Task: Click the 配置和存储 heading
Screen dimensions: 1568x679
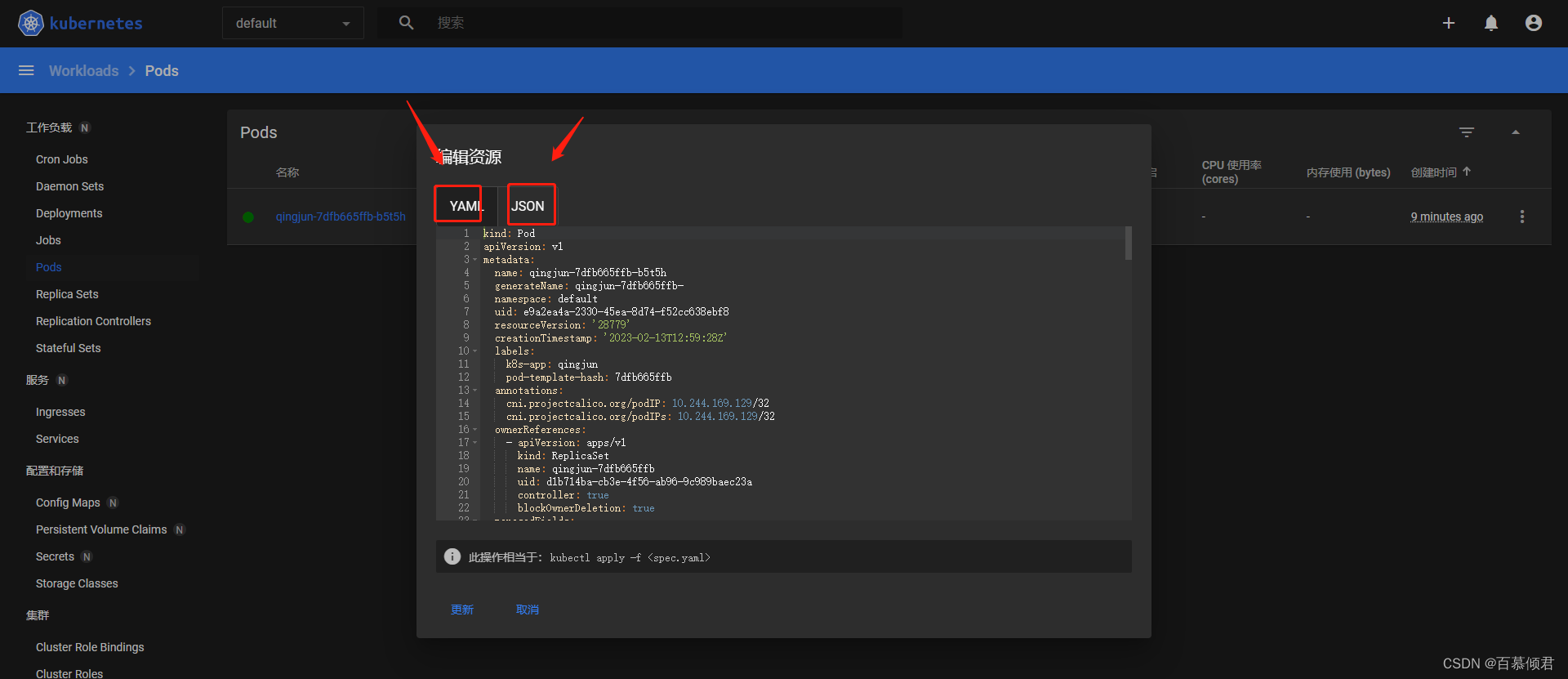Action: coord(55,471)
